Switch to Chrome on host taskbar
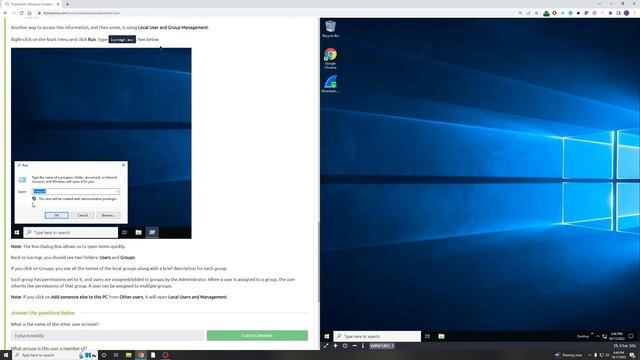 coord(141,355)
